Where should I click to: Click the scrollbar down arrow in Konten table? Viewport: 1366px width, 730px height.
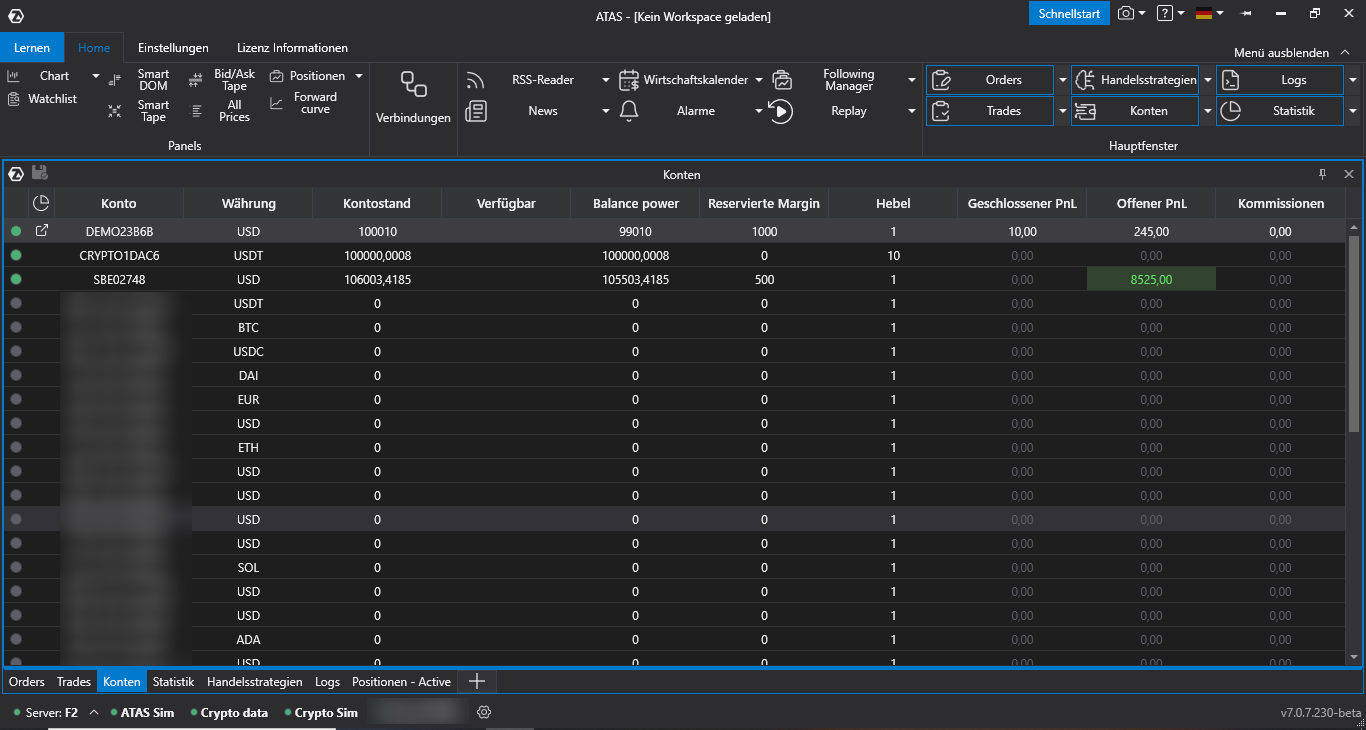(x=1355, y=657)
